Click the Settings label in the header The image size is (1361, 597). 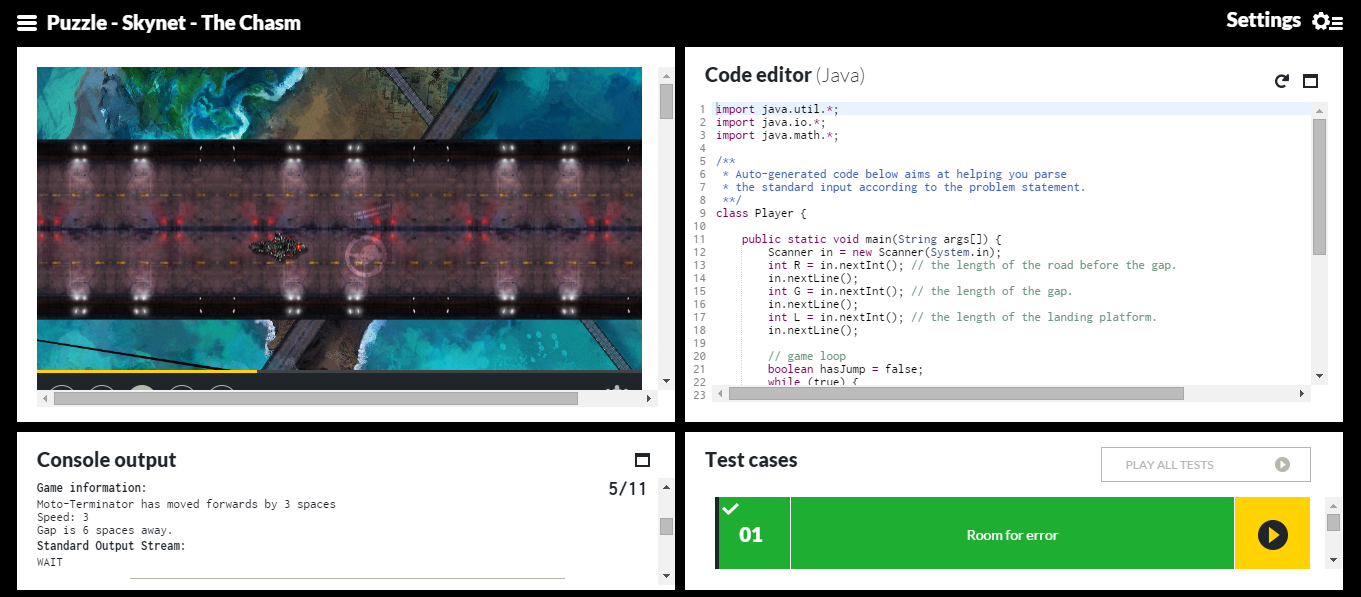click(1263, 20)
